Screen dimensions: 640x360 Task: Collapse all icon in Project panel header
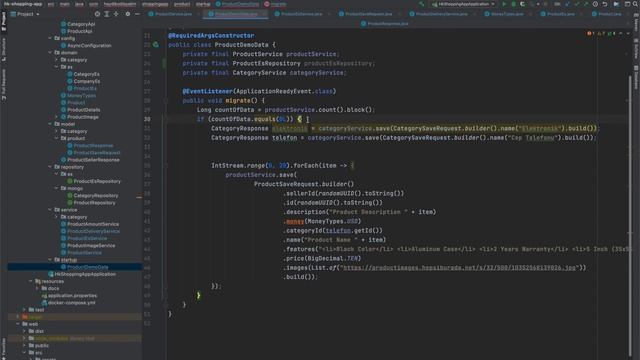coord(116,14)
